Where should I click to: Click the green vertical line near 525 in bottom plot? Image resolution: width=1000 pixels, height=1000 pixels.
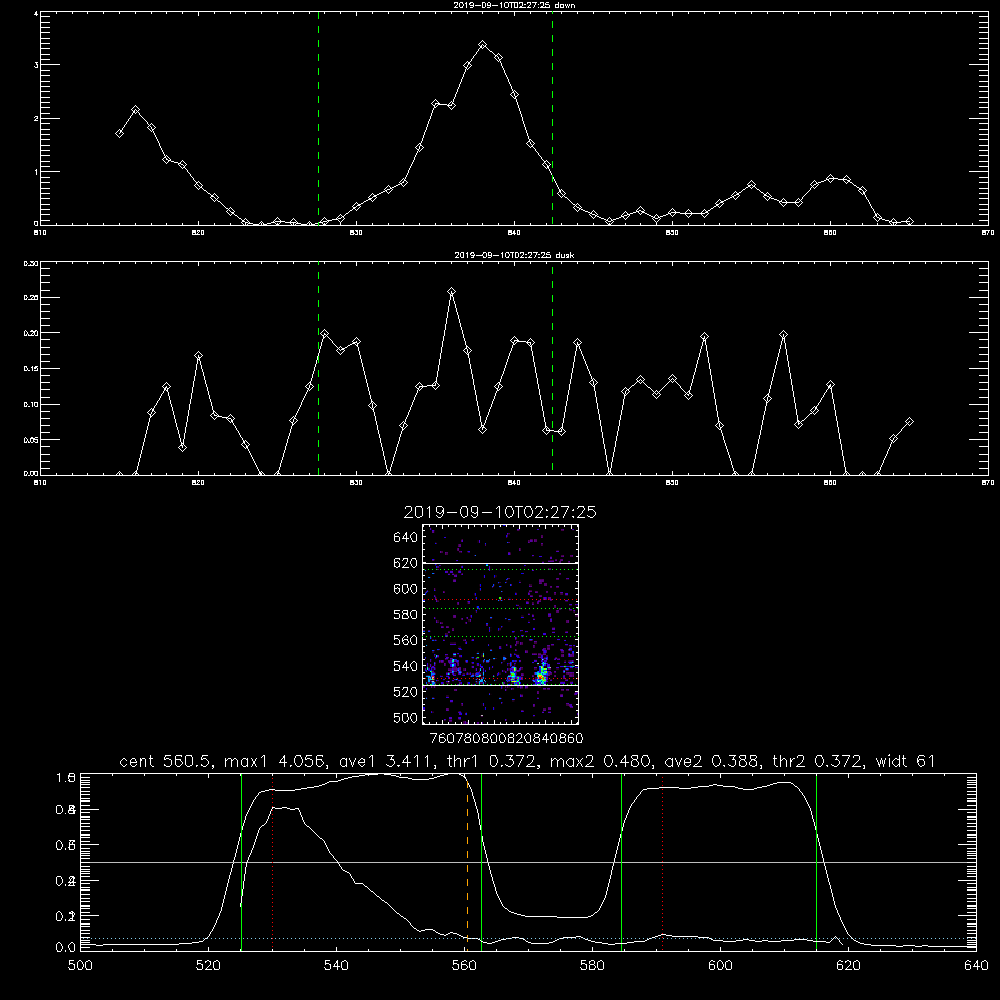pyautogui.click(x=241, y=861)
